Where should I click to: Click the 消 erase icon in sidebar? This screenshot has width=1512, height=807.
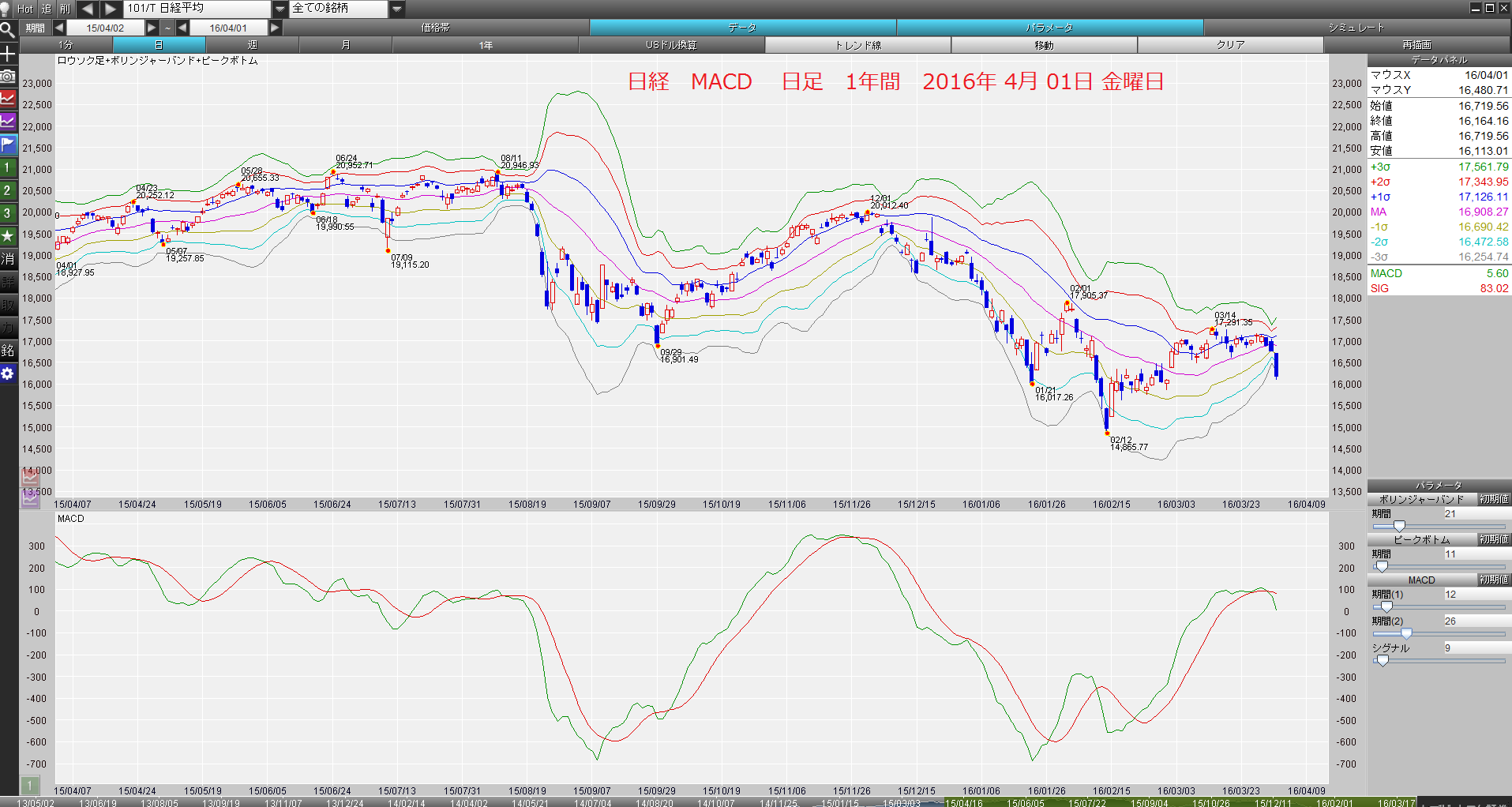8,259
